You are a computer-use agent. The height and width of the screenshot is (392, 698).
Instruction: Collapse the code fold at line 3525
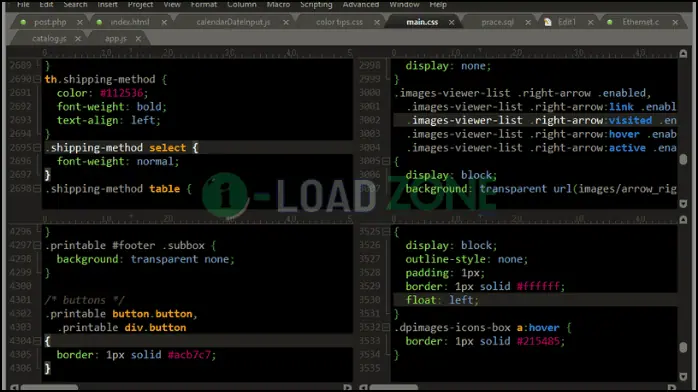click(386, 231)
